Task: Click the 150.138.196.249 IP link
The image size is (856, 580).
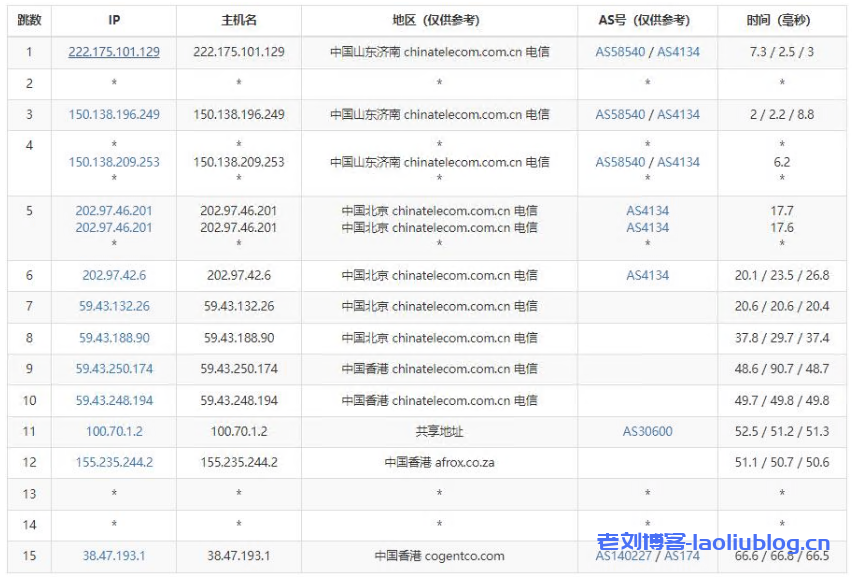Action: pos(114,115)
